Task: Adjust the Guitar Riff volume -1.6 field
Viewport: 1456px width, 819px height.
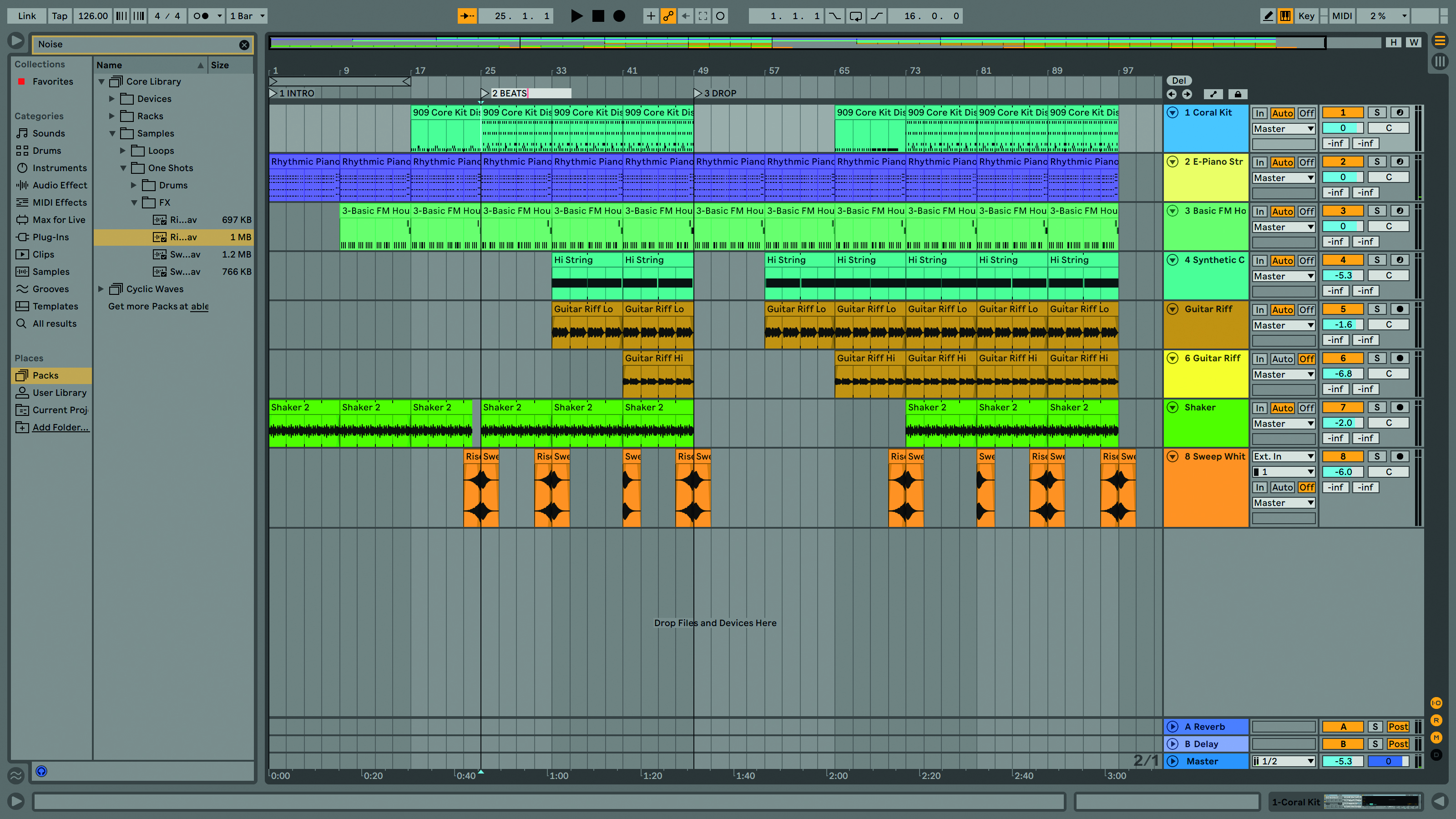Action: click(1343, 325)
